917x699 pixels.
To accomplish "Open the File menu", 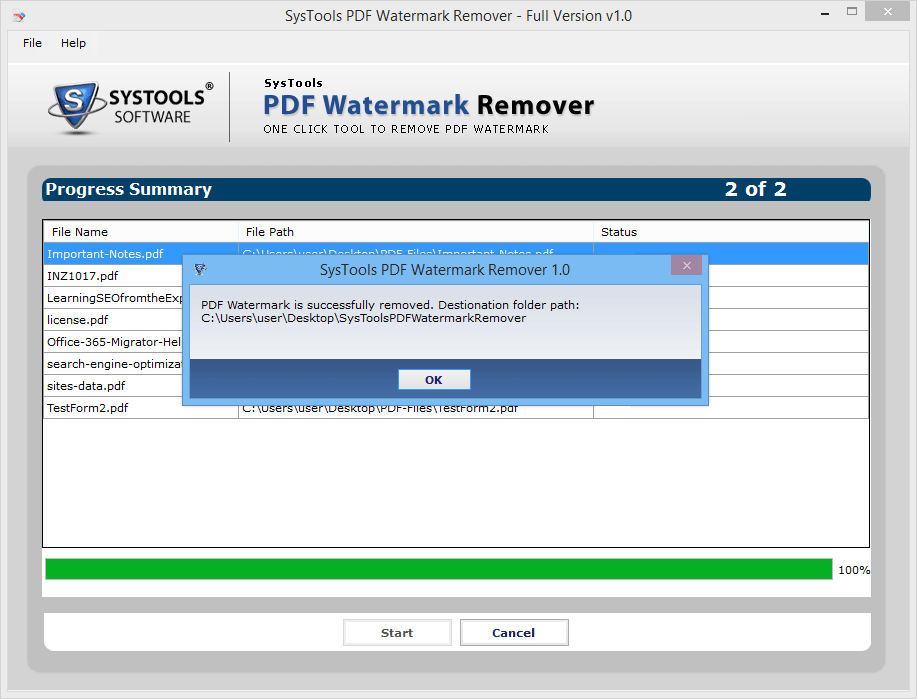I will [32, 43].
